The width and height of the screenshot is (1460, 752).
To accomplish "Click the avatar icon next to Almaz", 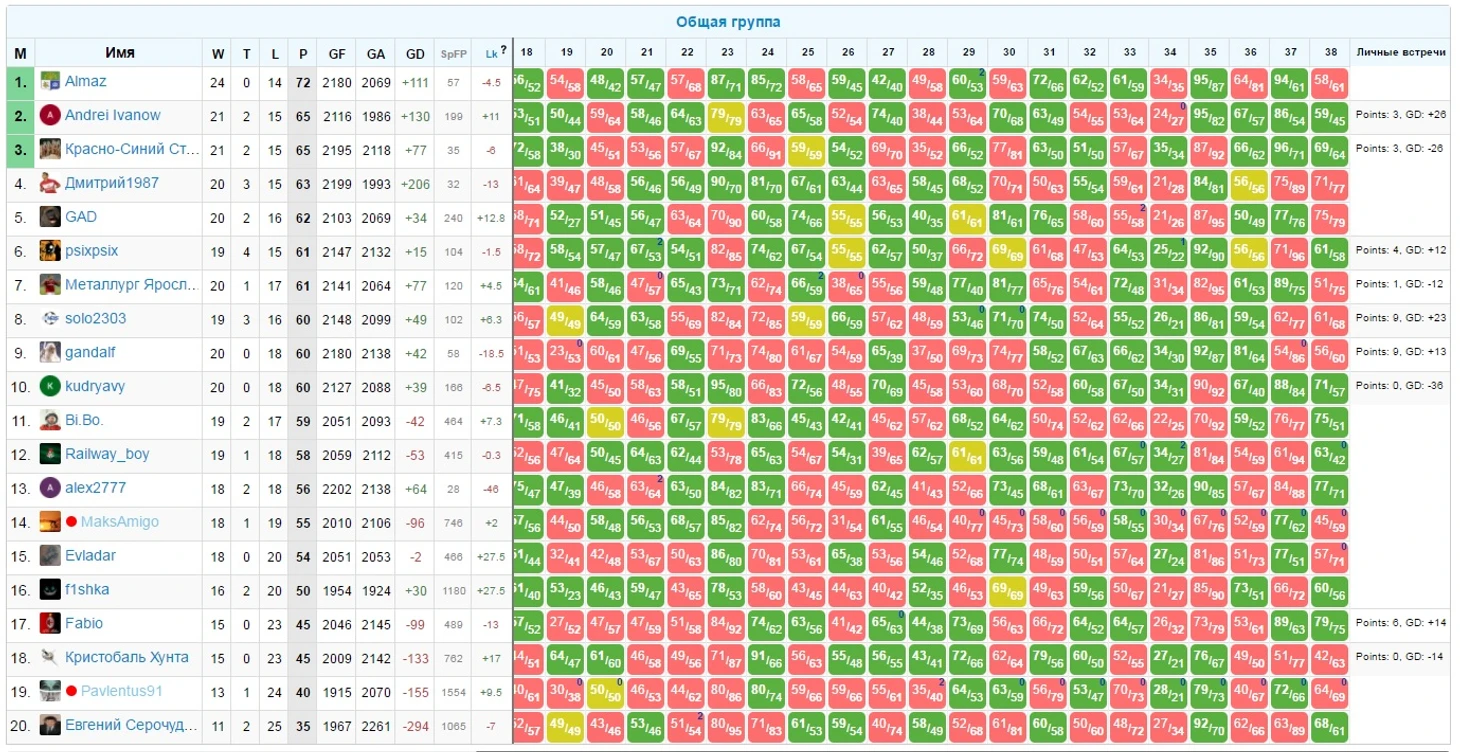I will (x=50, y=83).
